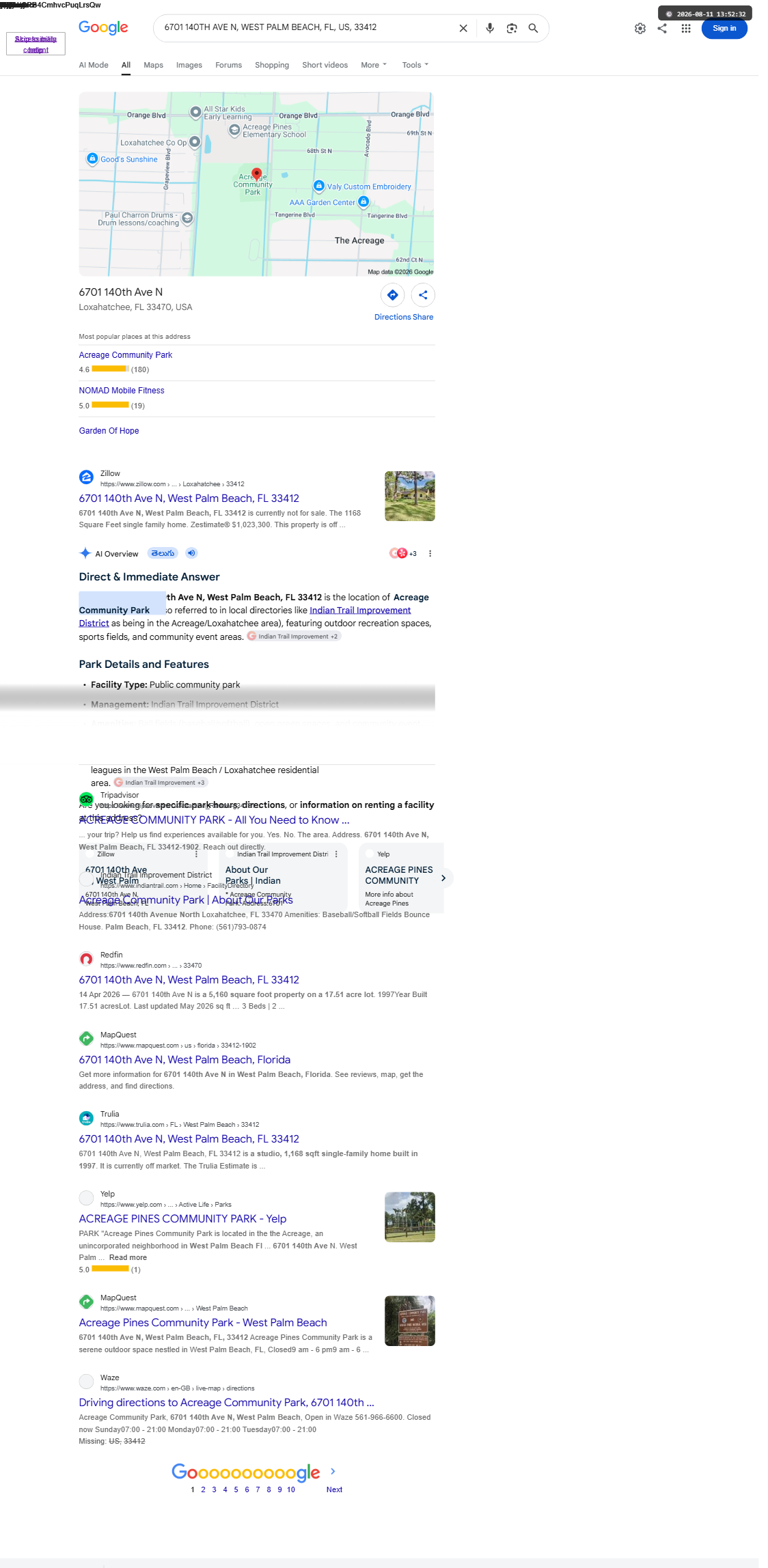Expand the Tools dropdown

click(415, 65)
